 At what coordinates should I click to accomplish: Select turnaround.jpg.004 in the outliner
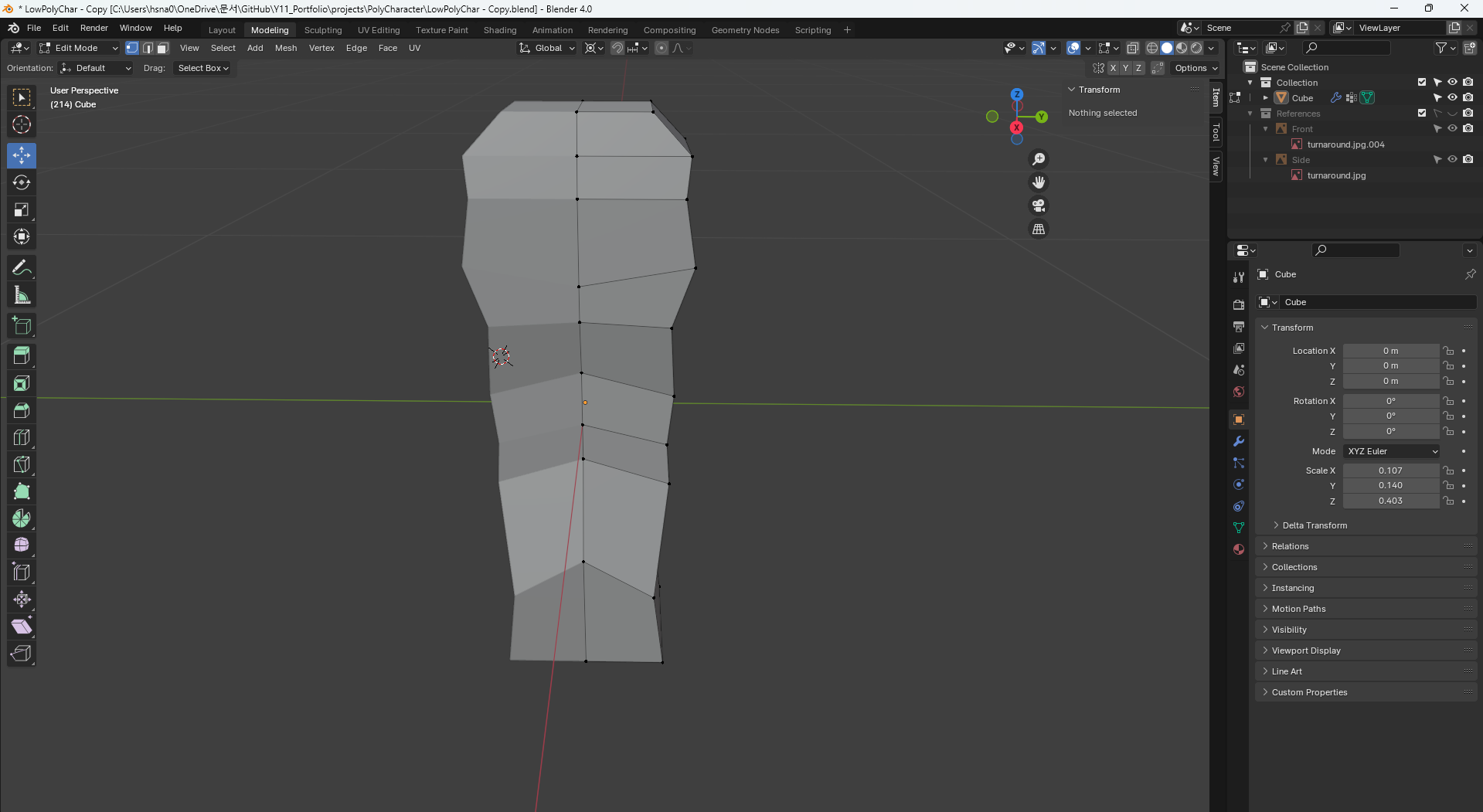click(x=1345, y=144)
